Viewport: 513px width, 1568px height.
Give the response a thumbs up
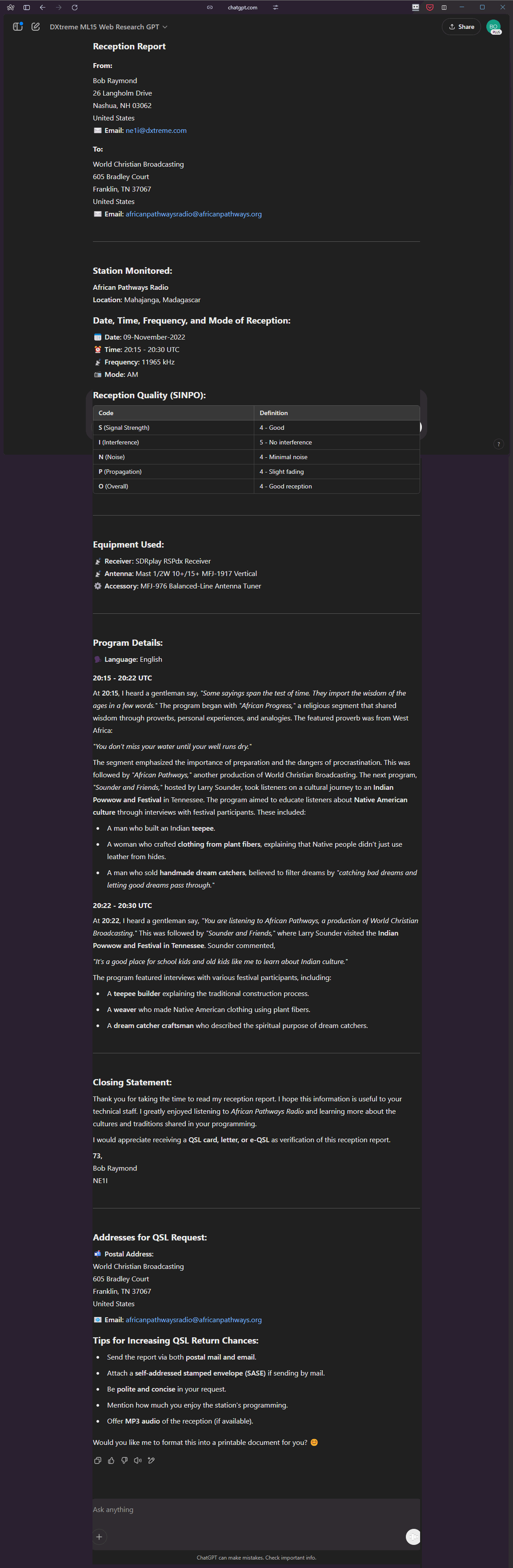(x=111, y=1460)
